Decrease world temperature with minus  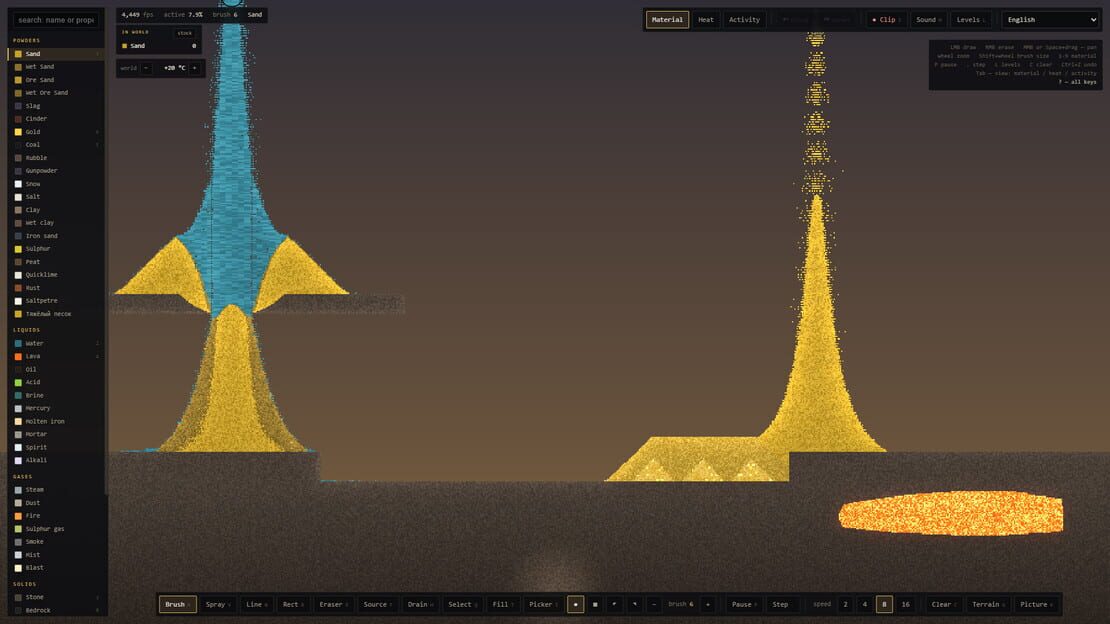pyautogui.click(x=146, y=68)
